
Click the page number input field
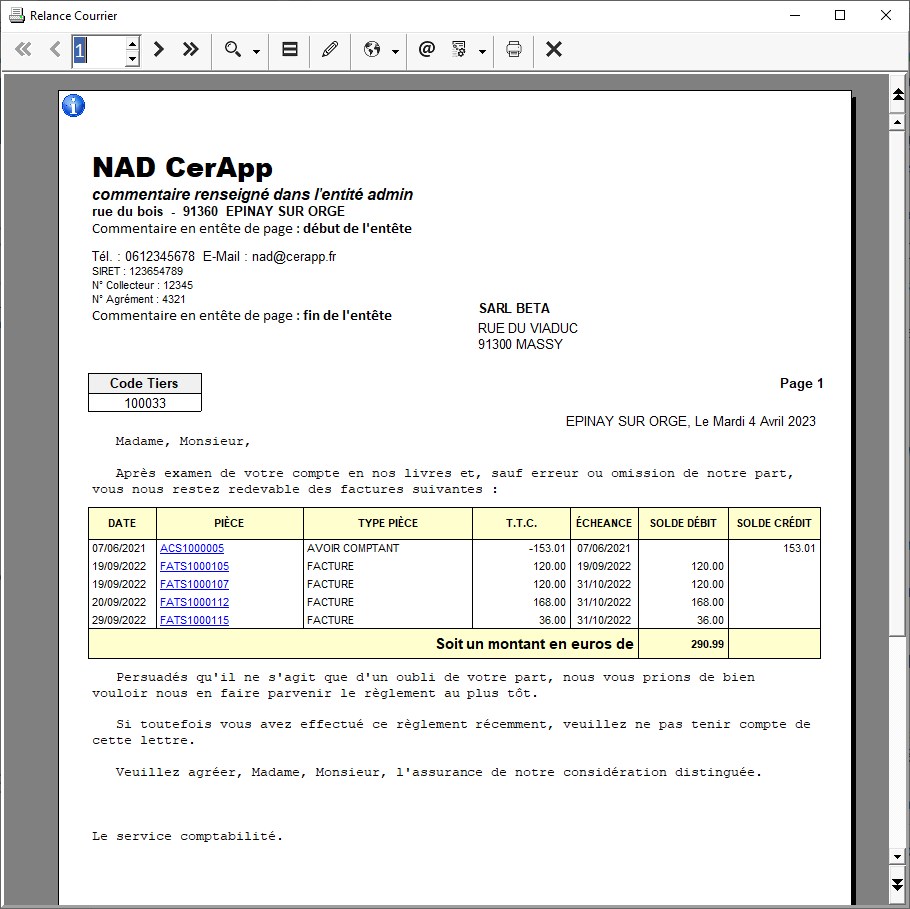coord(99,50)
